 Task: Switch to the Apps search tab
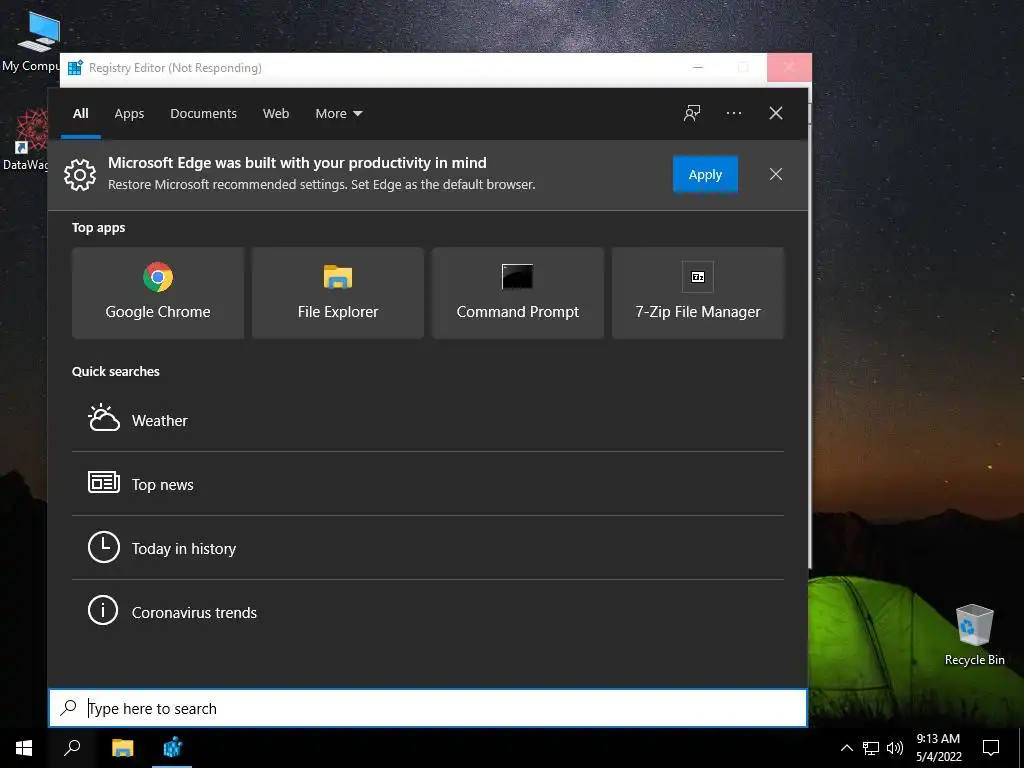[x=129, y=114]
